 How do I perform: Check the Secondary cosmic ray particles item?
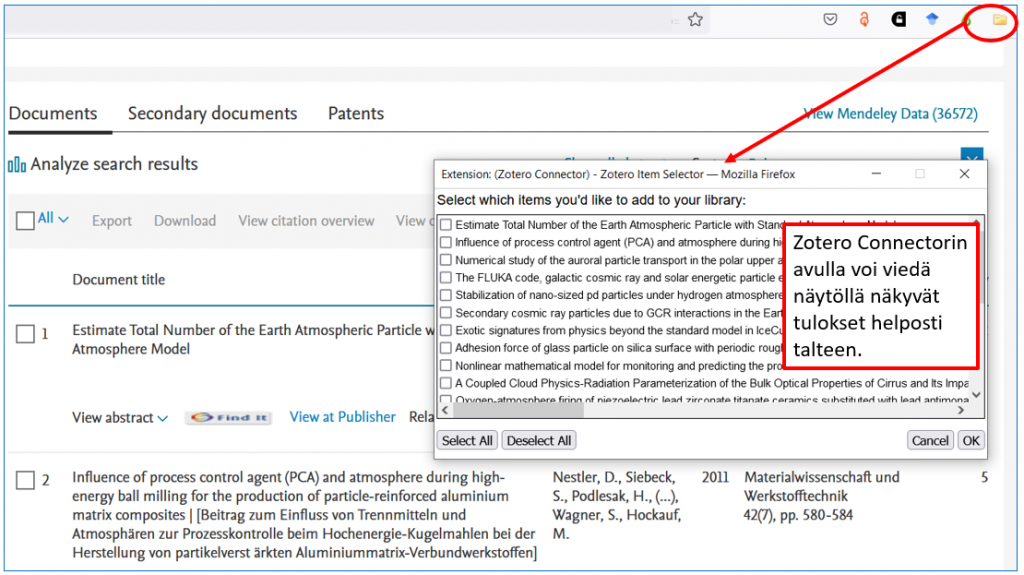pos(445,313)
